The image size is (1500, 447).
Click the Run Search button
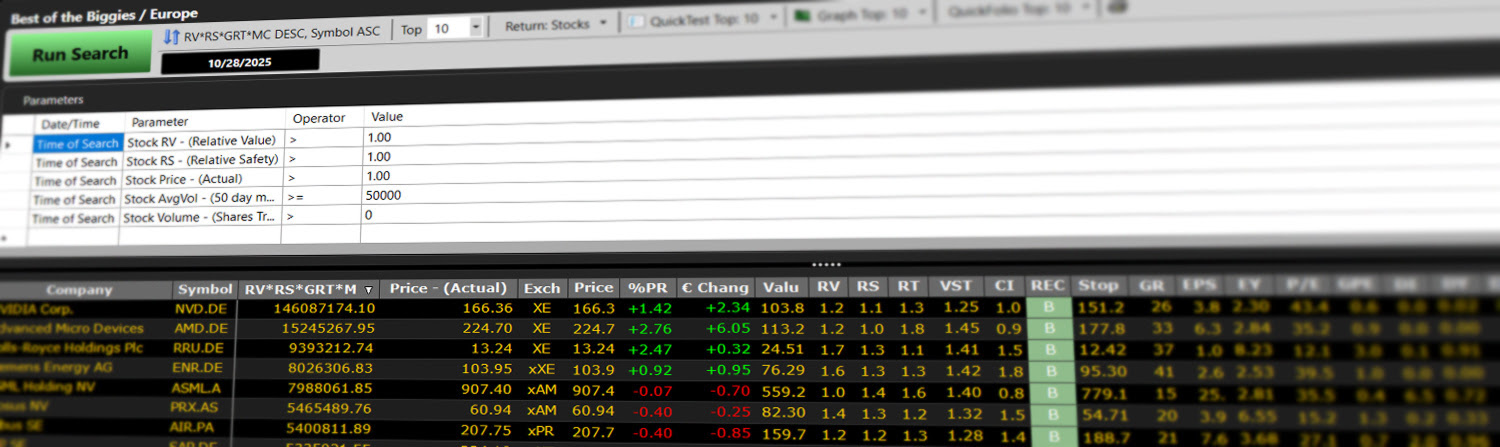point(79,54)
